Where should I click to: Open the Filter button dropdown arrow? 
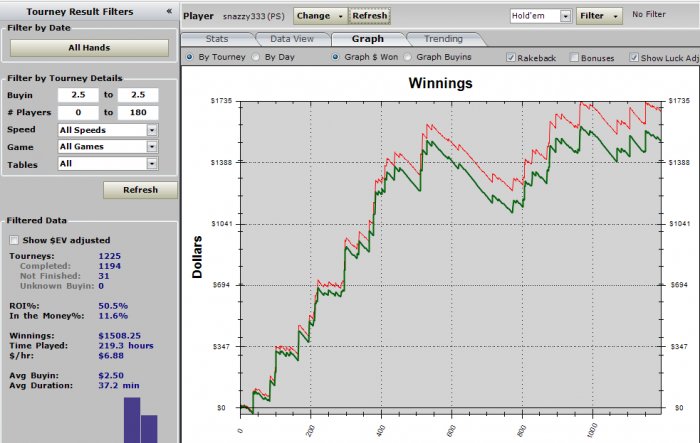coord(616,16)
